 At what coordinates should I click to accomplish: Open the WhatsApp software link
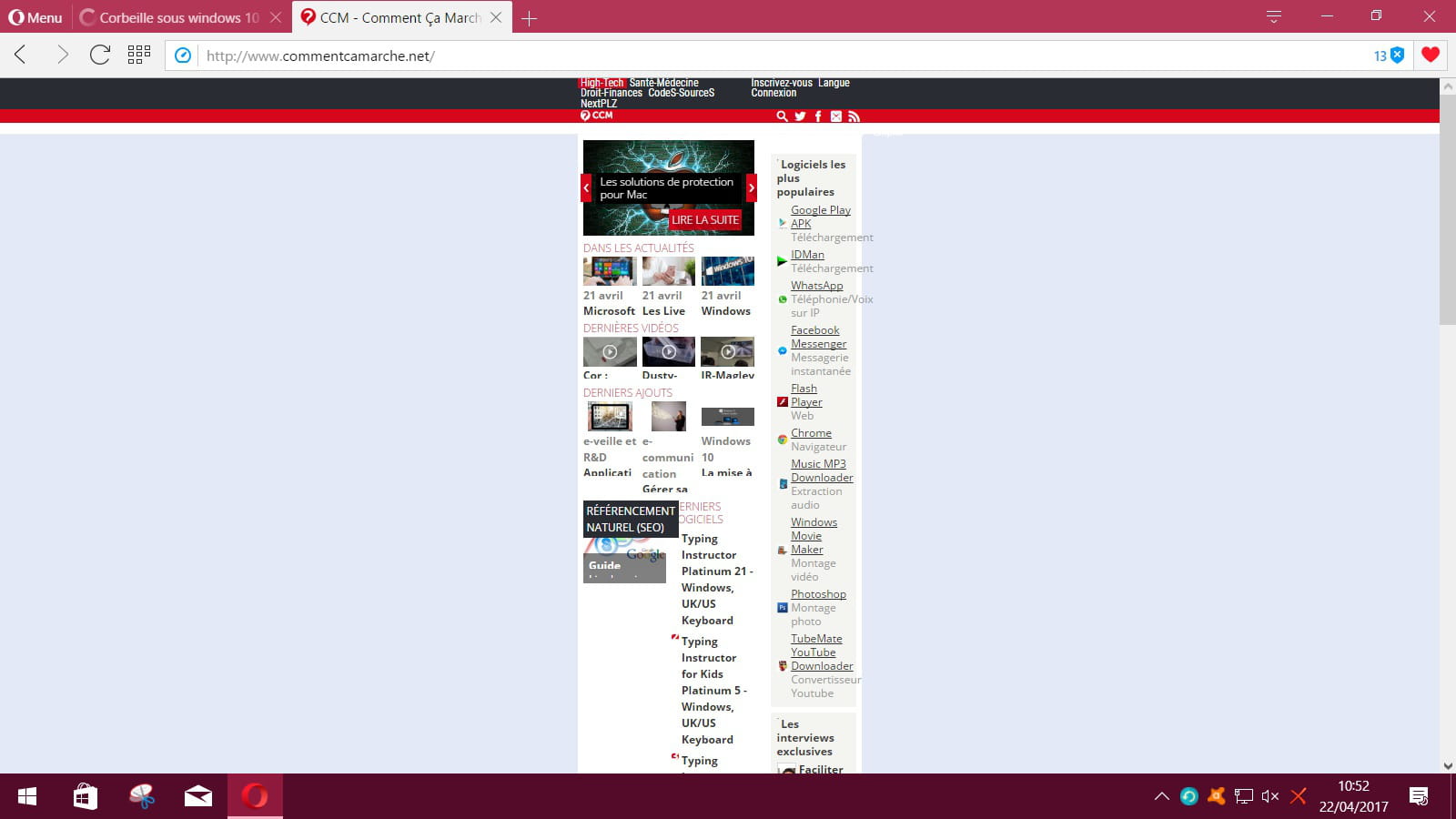pos(816,286)
